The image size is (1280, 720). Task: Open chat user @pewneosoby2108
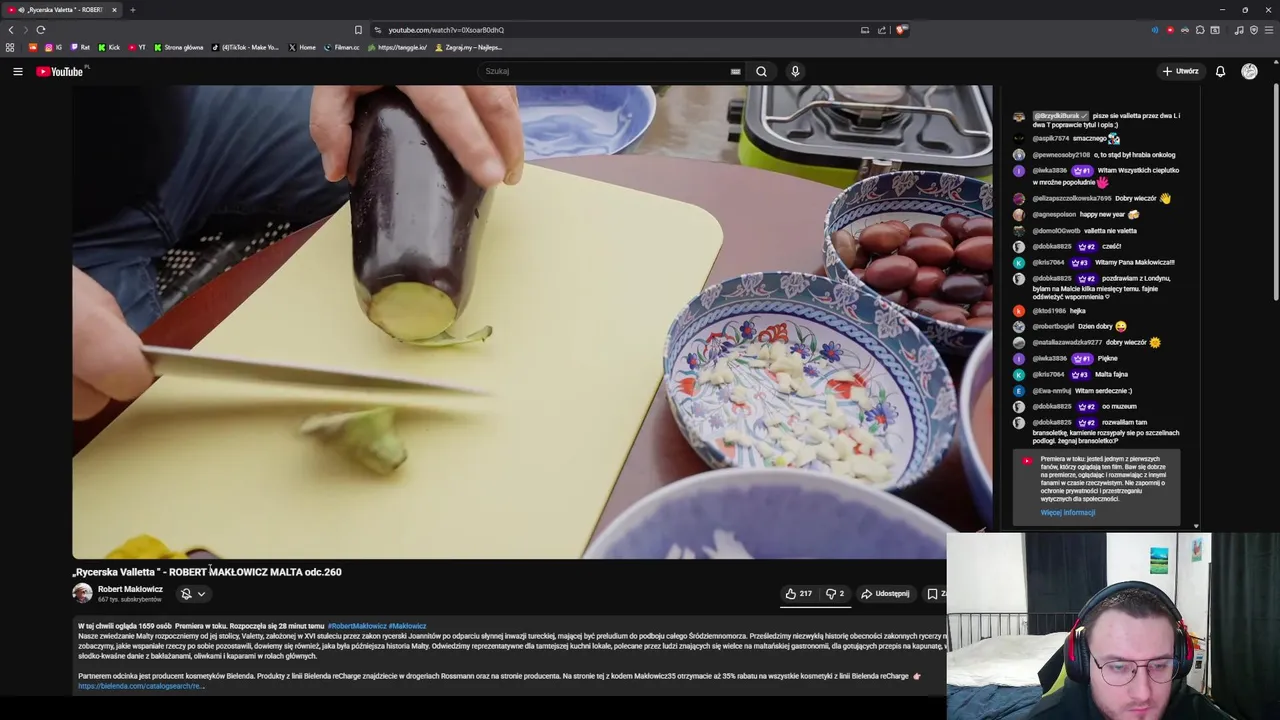click(1061, 155)
